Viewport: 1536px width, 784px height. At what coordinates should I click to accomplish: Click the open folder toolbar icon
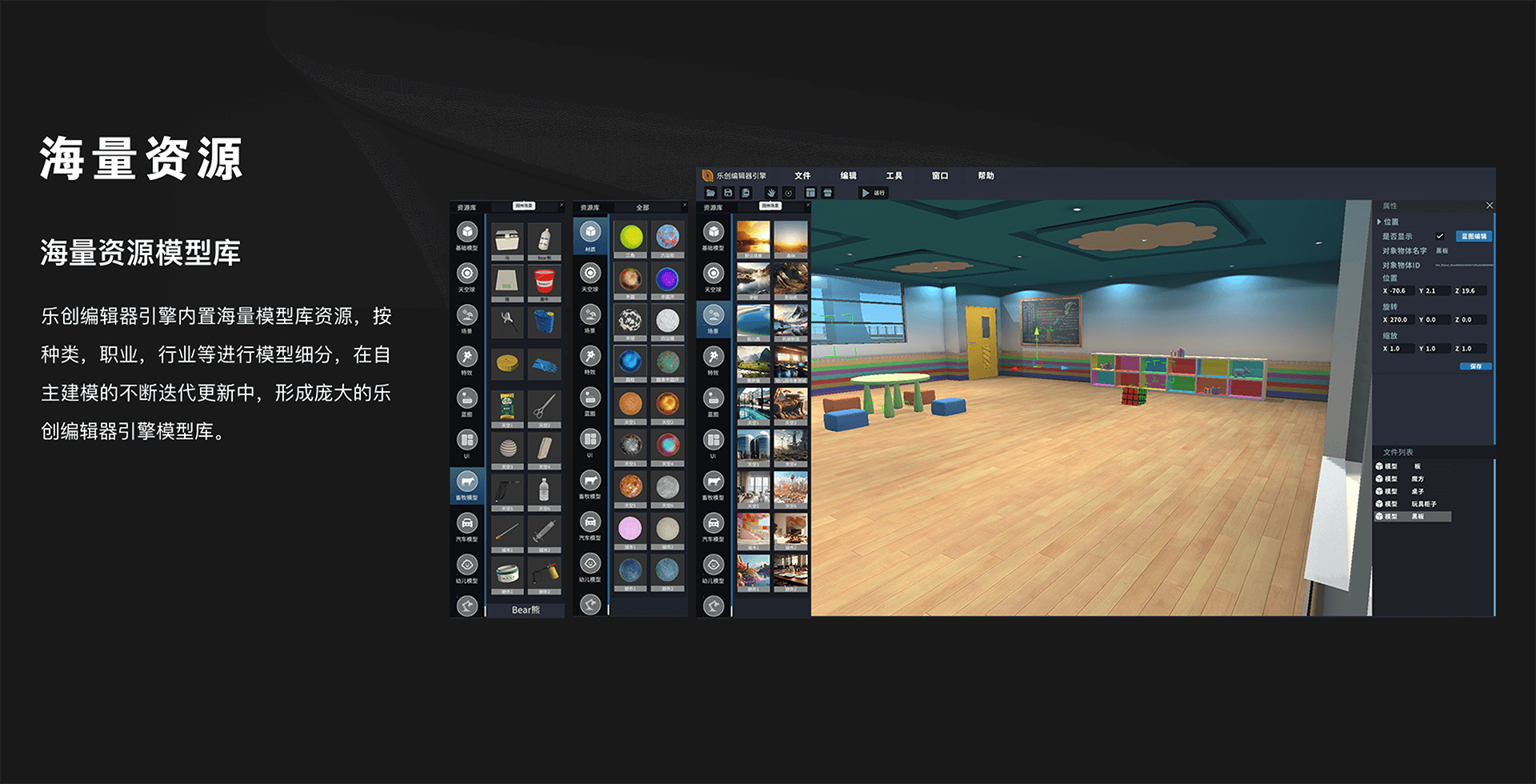coord(710,193)
